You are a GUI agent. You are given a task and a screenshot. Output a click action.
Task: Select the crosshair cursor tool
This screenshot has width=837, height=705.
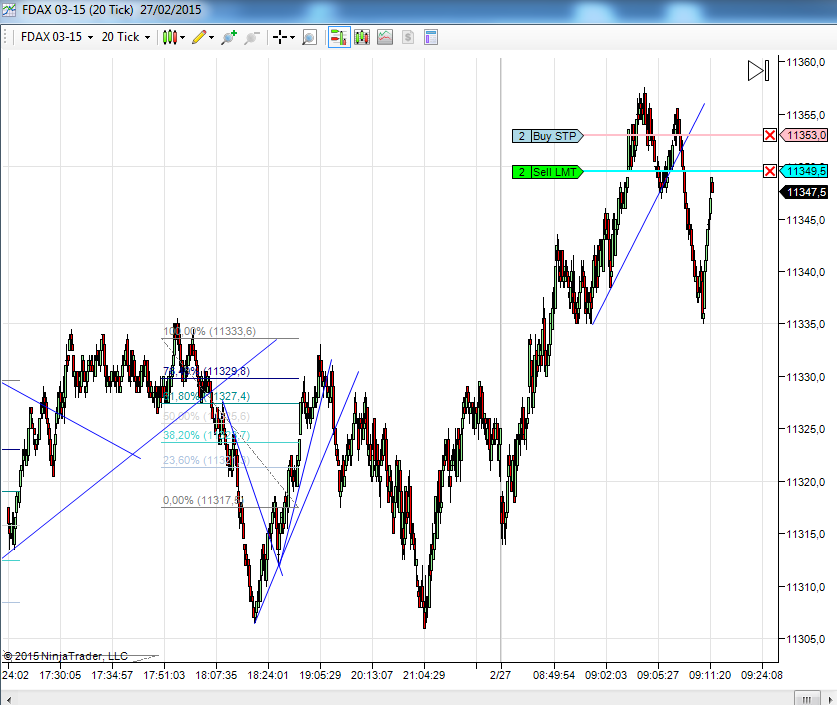tap(280, 37)
